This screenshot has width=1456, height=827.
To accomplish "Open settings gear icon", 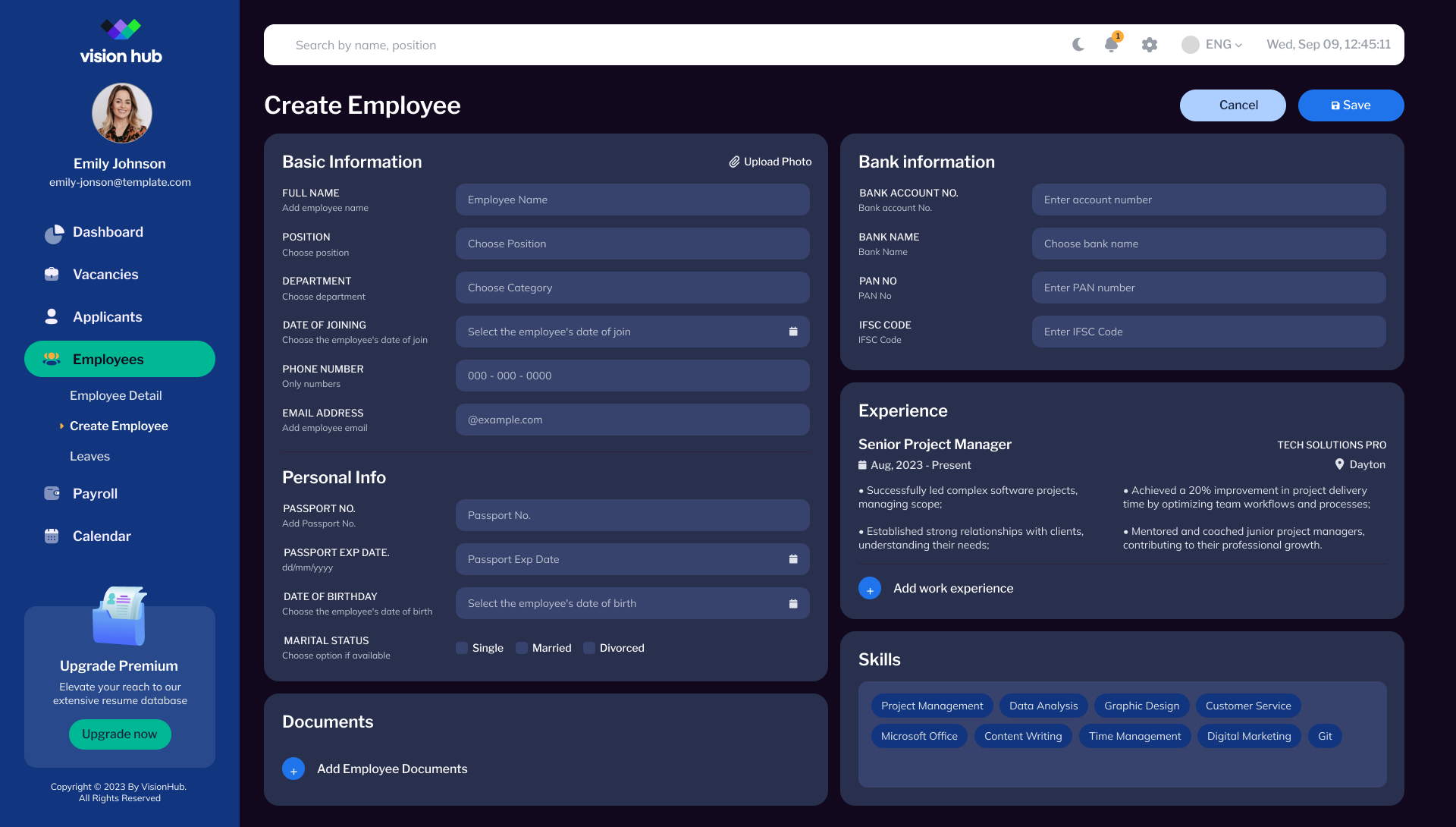I will tap(1150, 45).
